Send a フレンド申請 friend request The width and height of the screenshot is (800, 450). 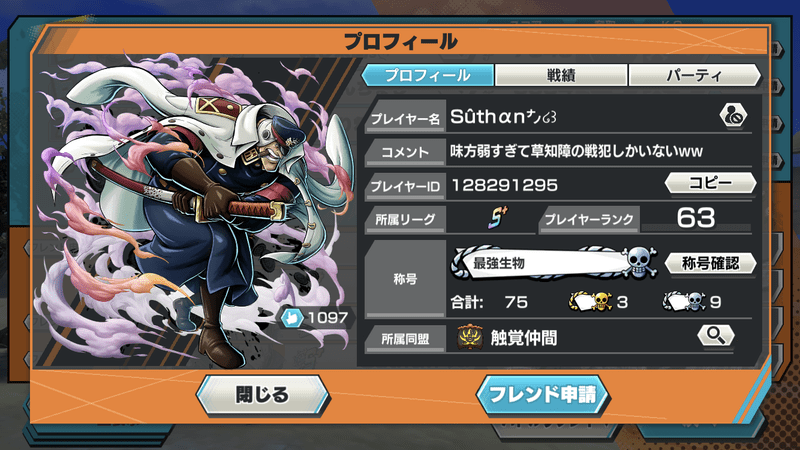coord(543,395)
